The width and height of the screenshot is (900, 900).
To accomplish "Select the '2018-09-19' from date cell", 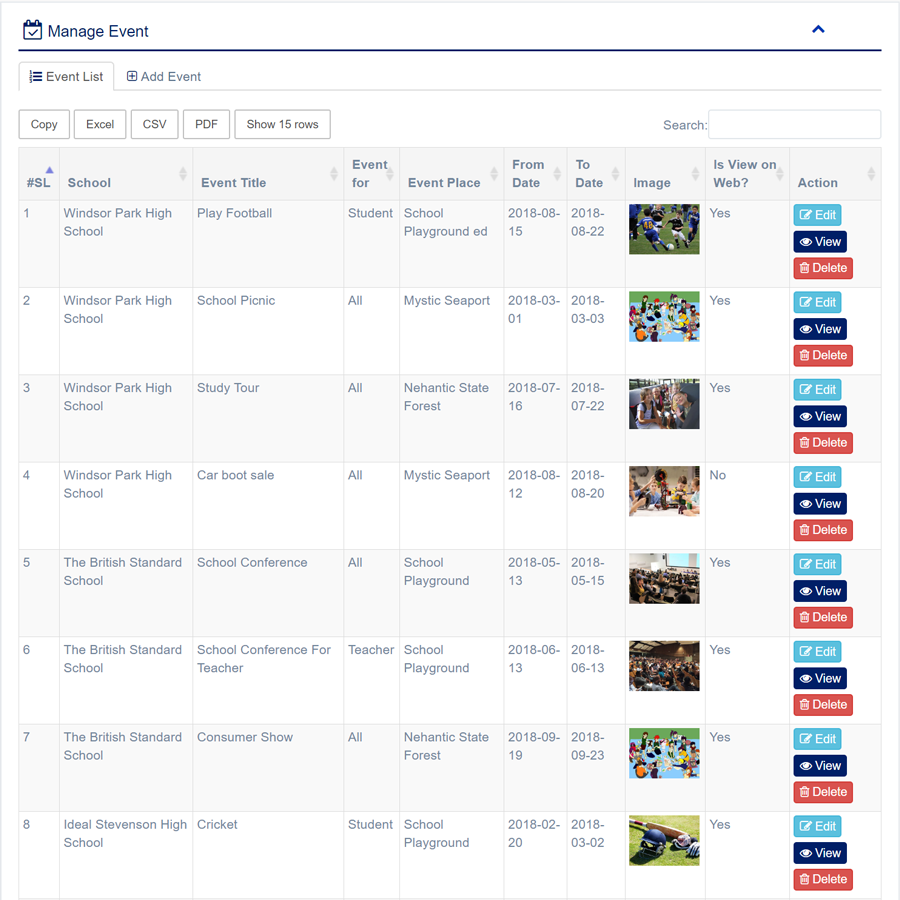I will (536, 767).
